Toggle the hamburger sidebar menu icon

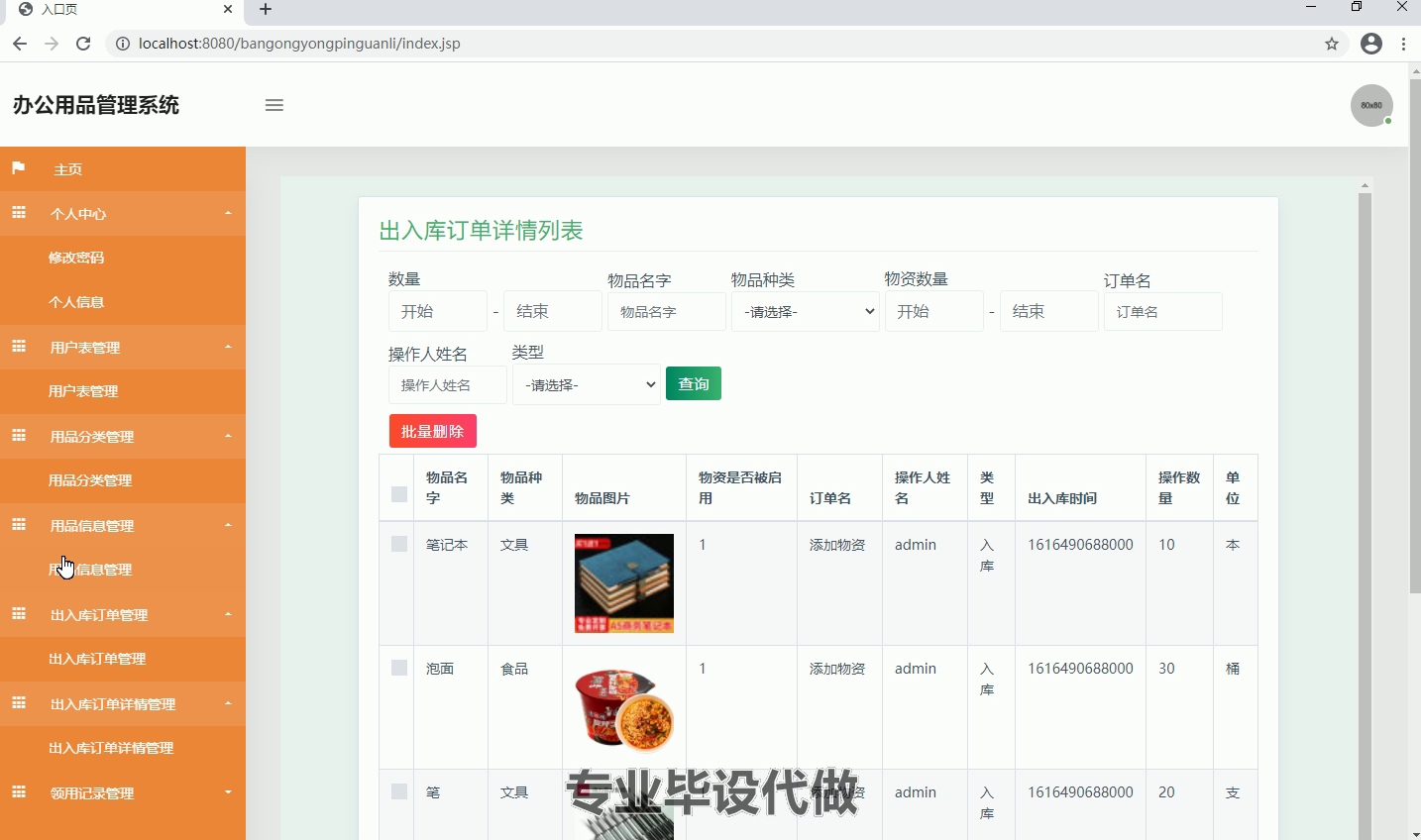pyautogui.click(x=274, y=105)
